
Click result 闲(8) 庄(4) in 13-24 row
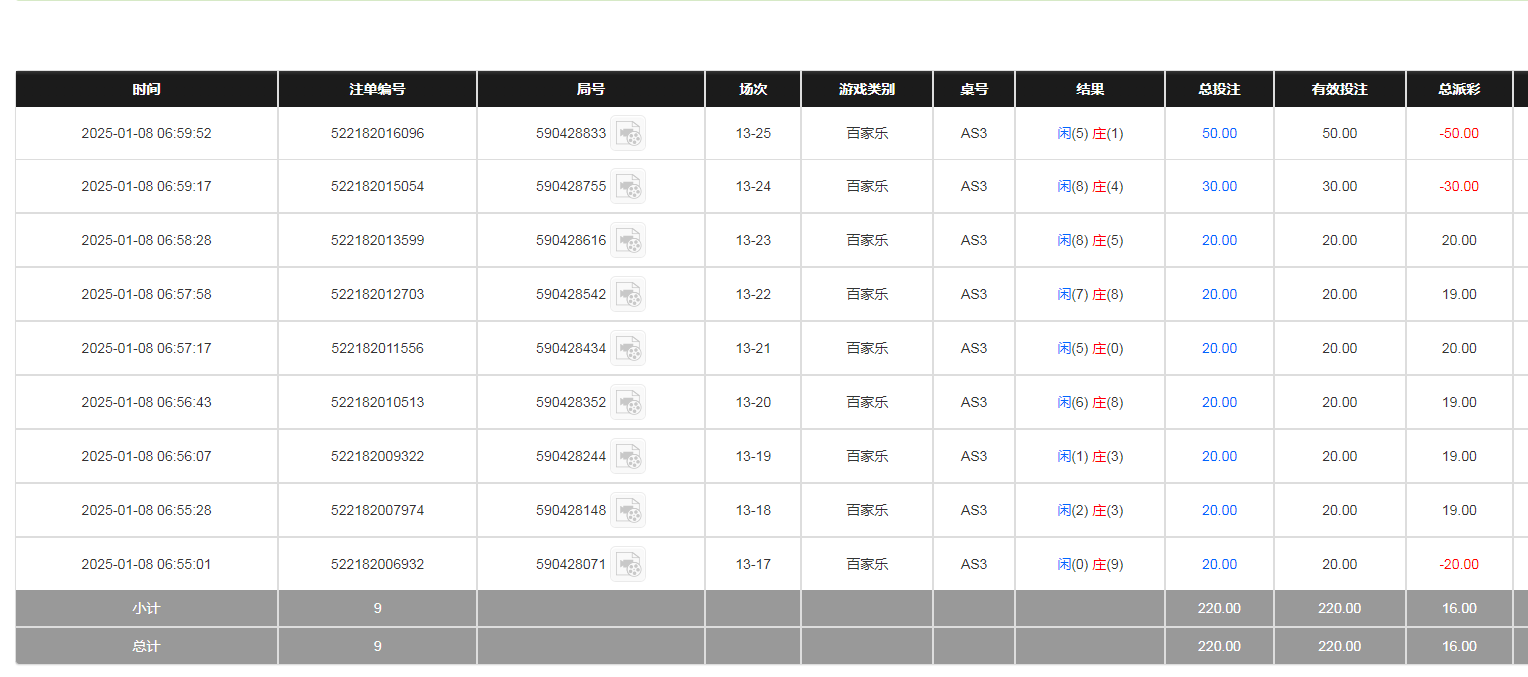click(1090, 186)
